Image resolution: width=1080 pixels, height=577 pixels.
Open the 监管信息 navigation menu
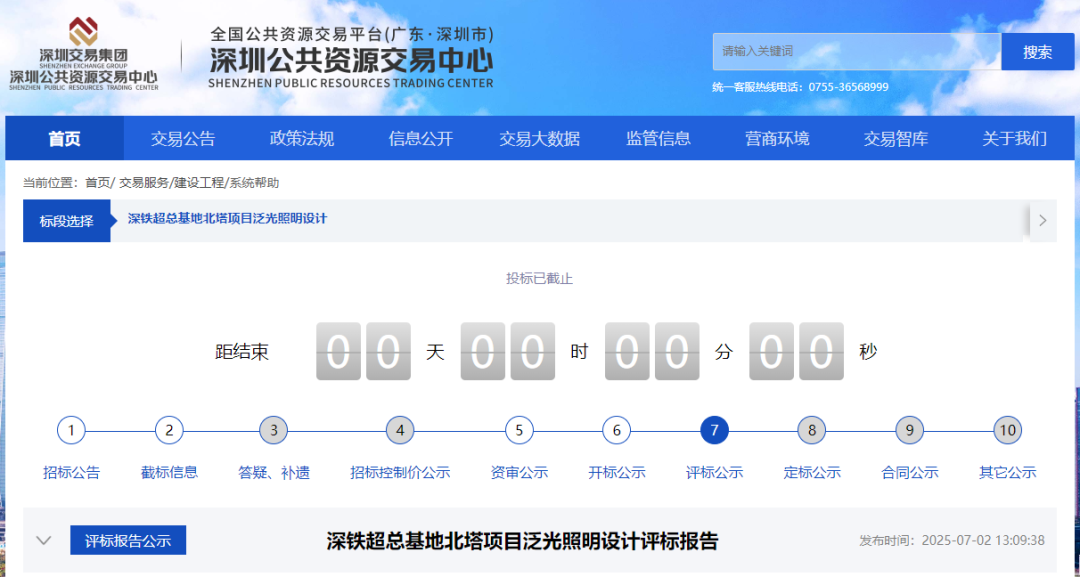click(x=658, y=138)
